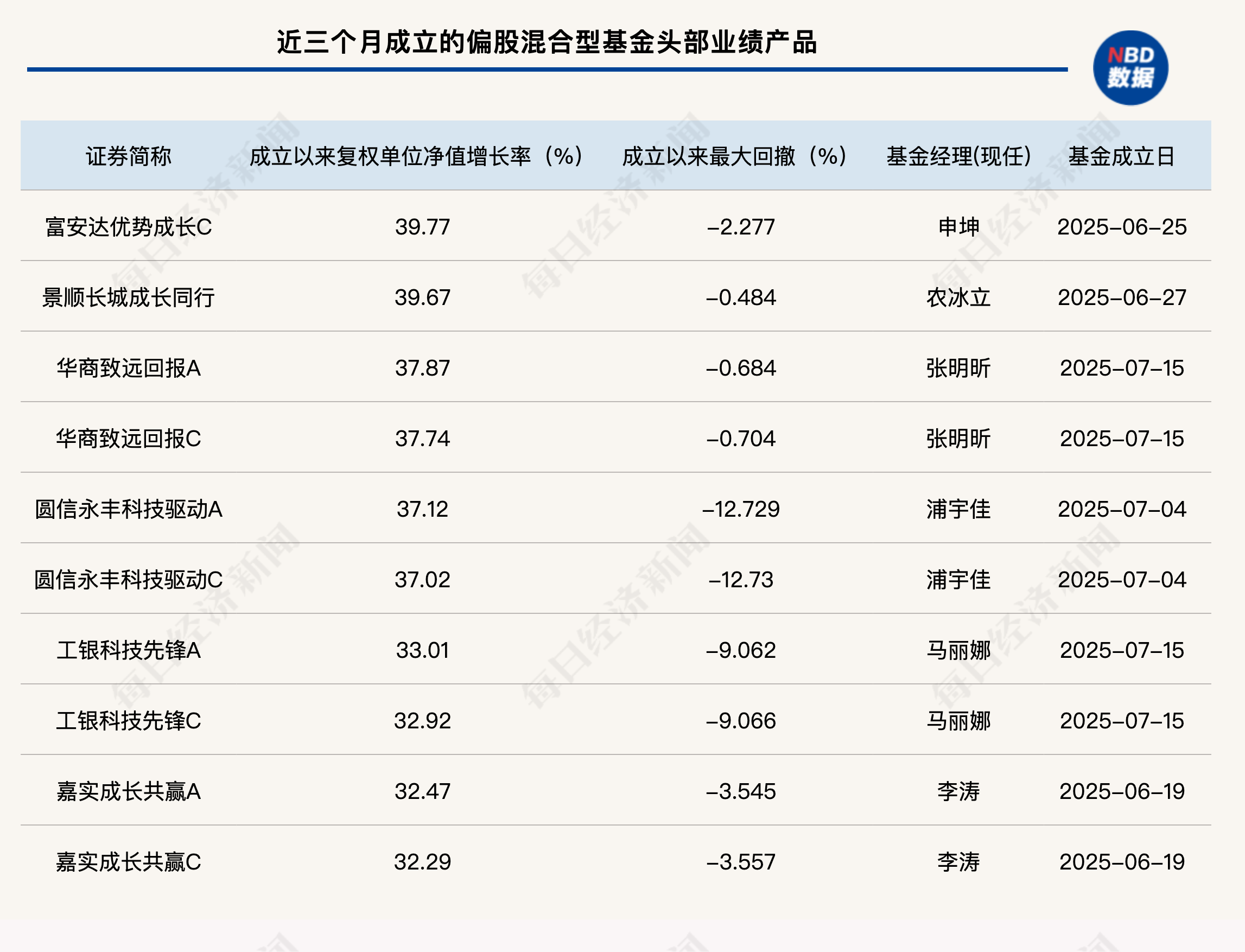Click the 成立以来复权单位净值增长率 column header
Viewport: 1245px width, 952px height.
pos(416,156)
